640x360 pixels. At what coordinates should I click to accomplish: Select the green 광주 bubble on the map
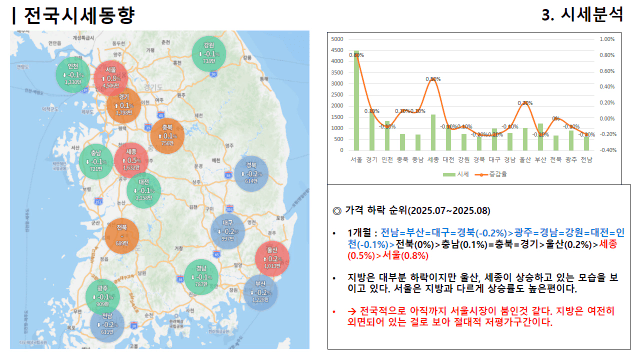102,297
